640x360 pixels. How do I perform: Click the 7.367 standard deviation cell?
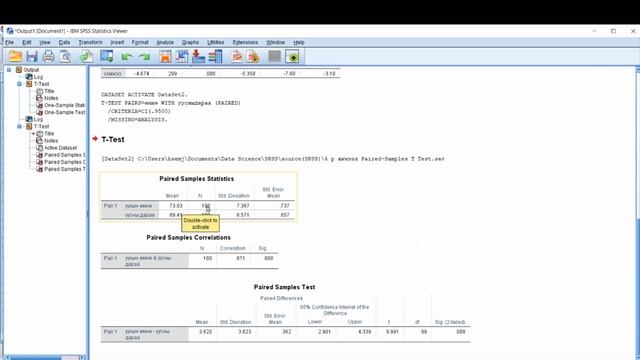coord(243,206)
